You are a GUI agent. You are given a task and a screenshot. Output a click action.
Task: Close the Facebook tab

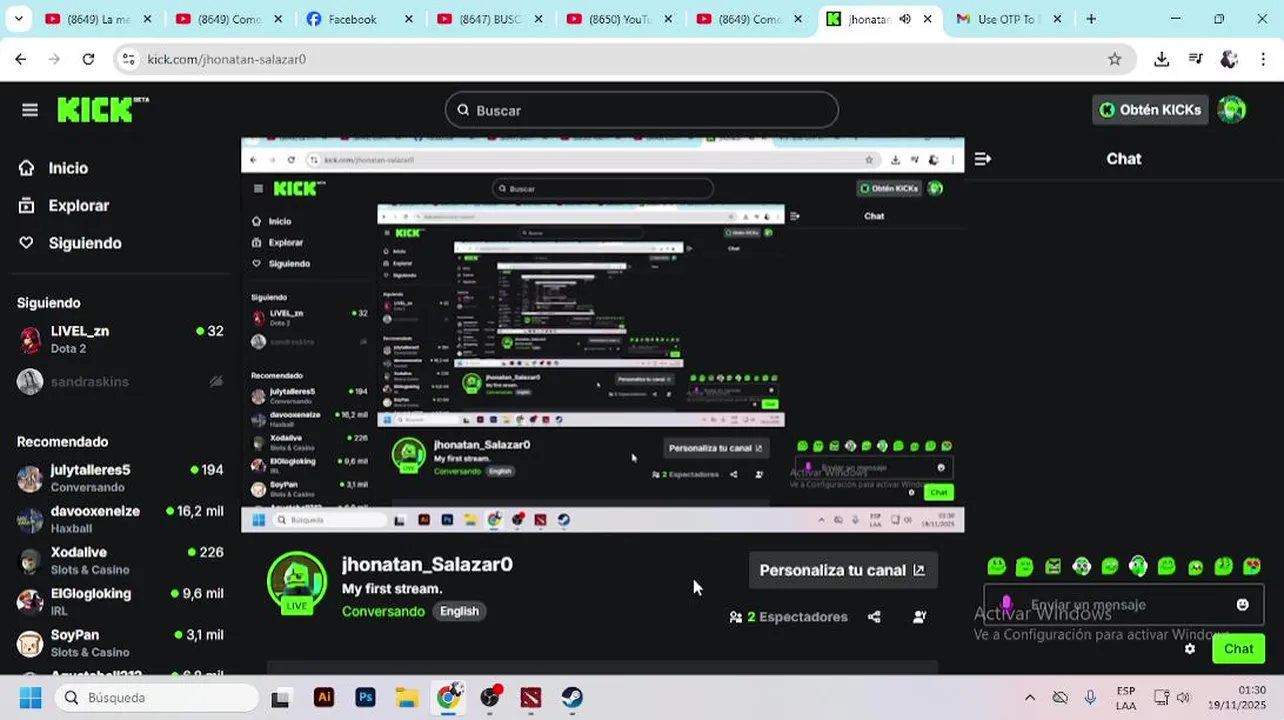pyautogui.click(x=408, y=19)
